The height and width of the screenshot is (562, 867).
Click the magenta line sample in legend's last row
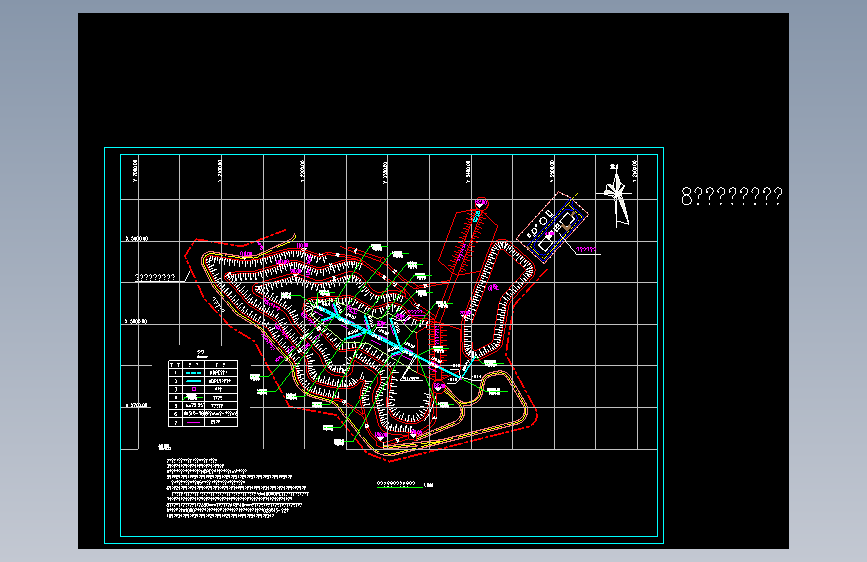(193, 422)
